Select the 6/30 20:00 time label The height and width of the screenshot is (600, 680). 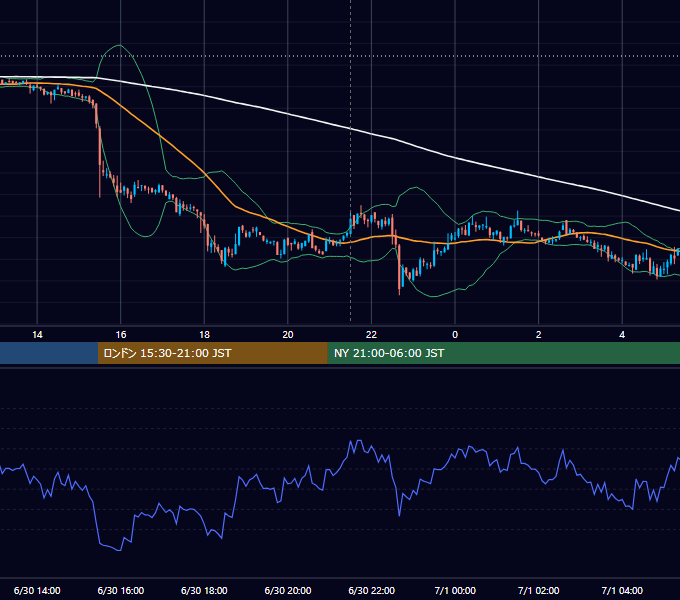coord(288,590)
